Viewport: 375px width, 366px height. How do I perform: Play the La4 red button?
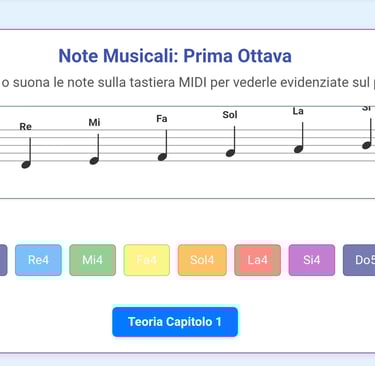click(x=257, y=260)
